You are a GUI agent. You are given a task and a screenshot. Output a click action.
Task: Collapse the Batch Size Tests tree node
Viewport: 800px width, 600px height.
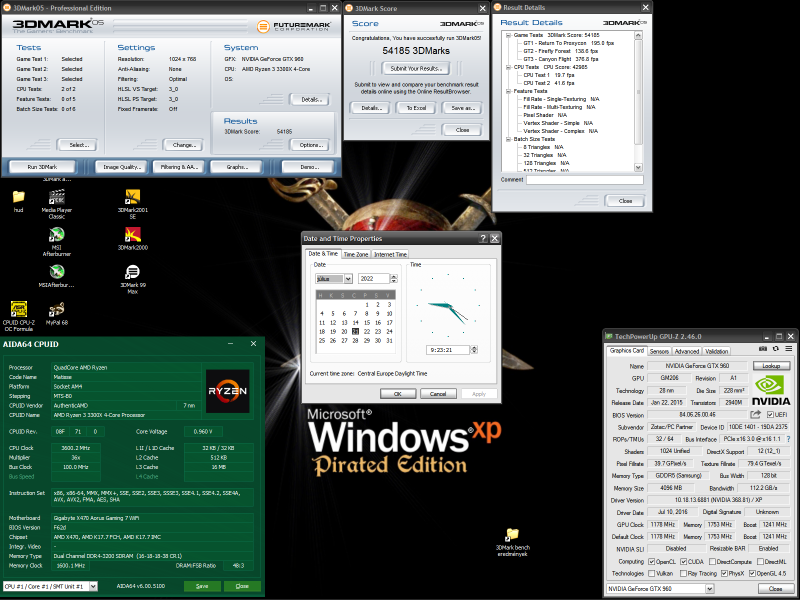[508, 139]
